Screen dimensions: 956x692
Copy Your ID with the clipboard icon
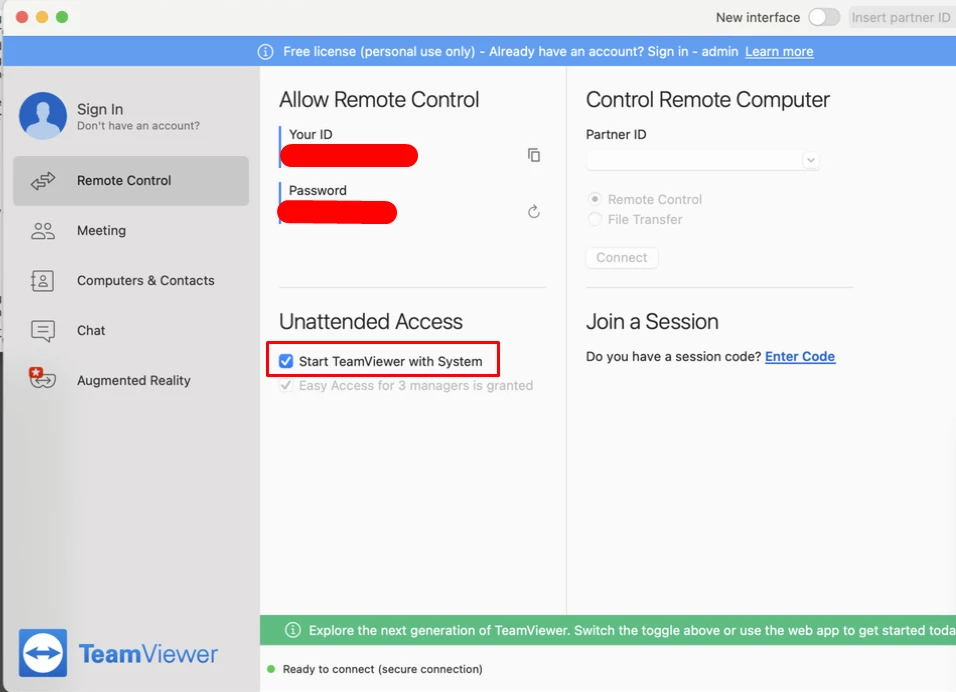(x=533, y=155)
